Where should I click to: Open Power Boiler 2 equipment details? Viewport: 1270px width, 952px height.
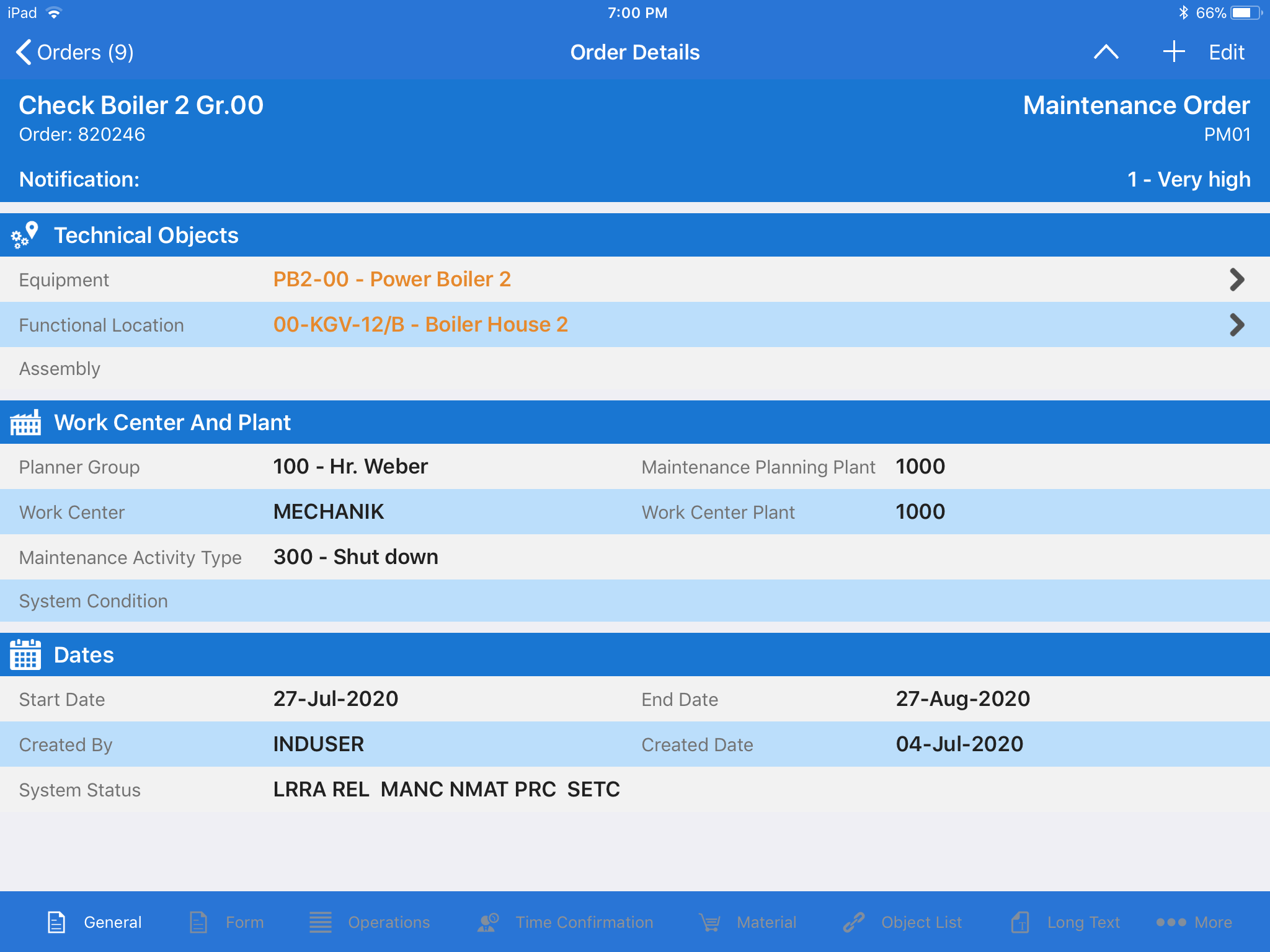click(1237, 280)
